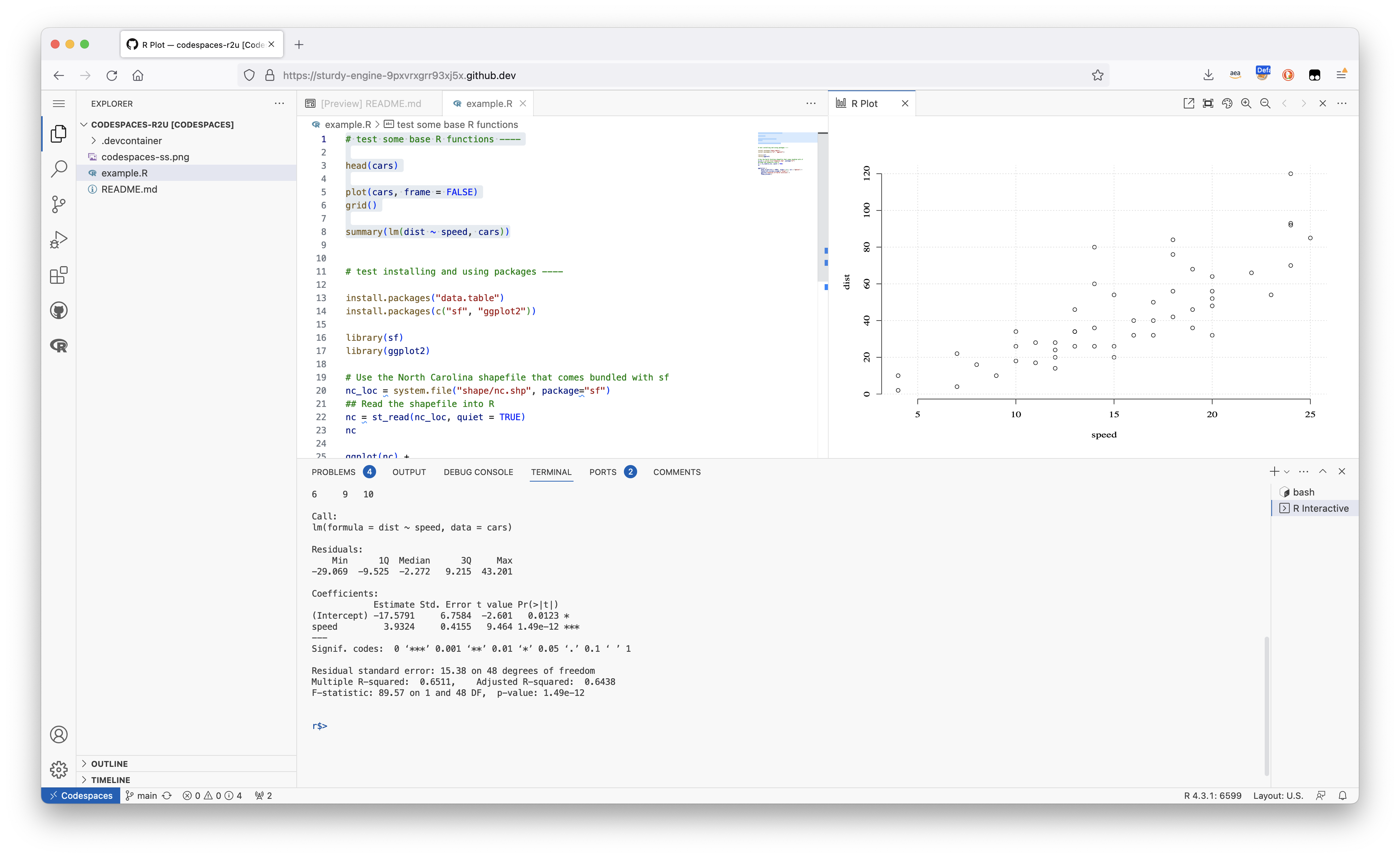This screenshot has width=1400, height=858.
Task: Open the R extension sidebar
Action: click(x=58, y=346)
